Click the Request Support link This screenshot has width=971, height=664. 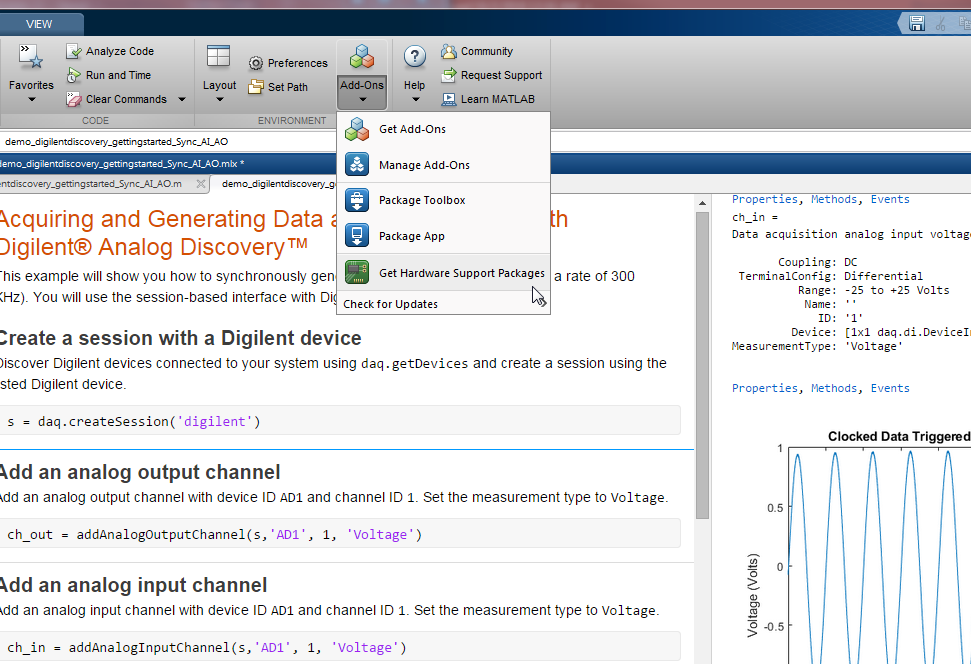coord(500,75)
